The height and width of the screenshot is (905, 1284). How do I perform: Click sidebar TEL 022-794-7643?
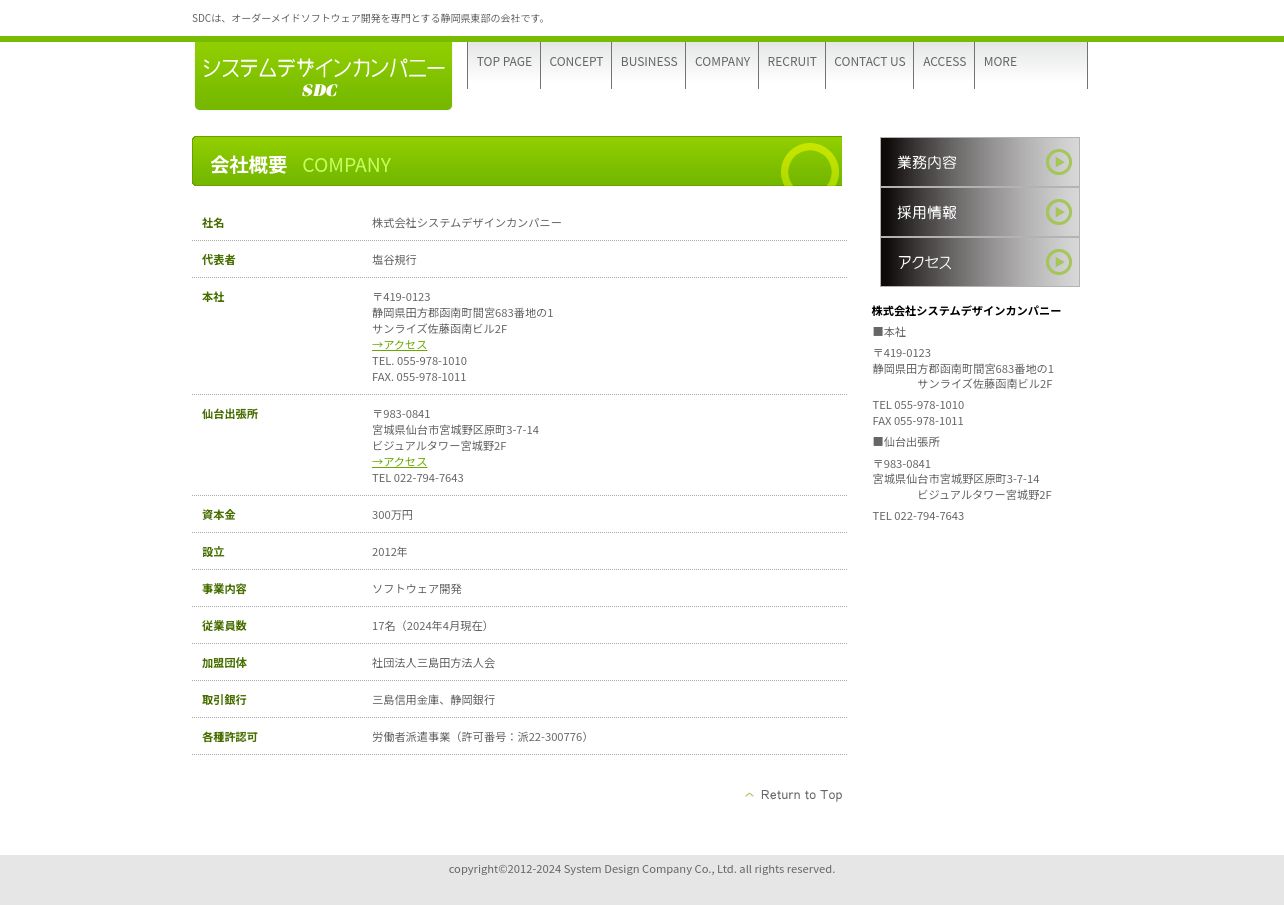(x=918, y=516)
